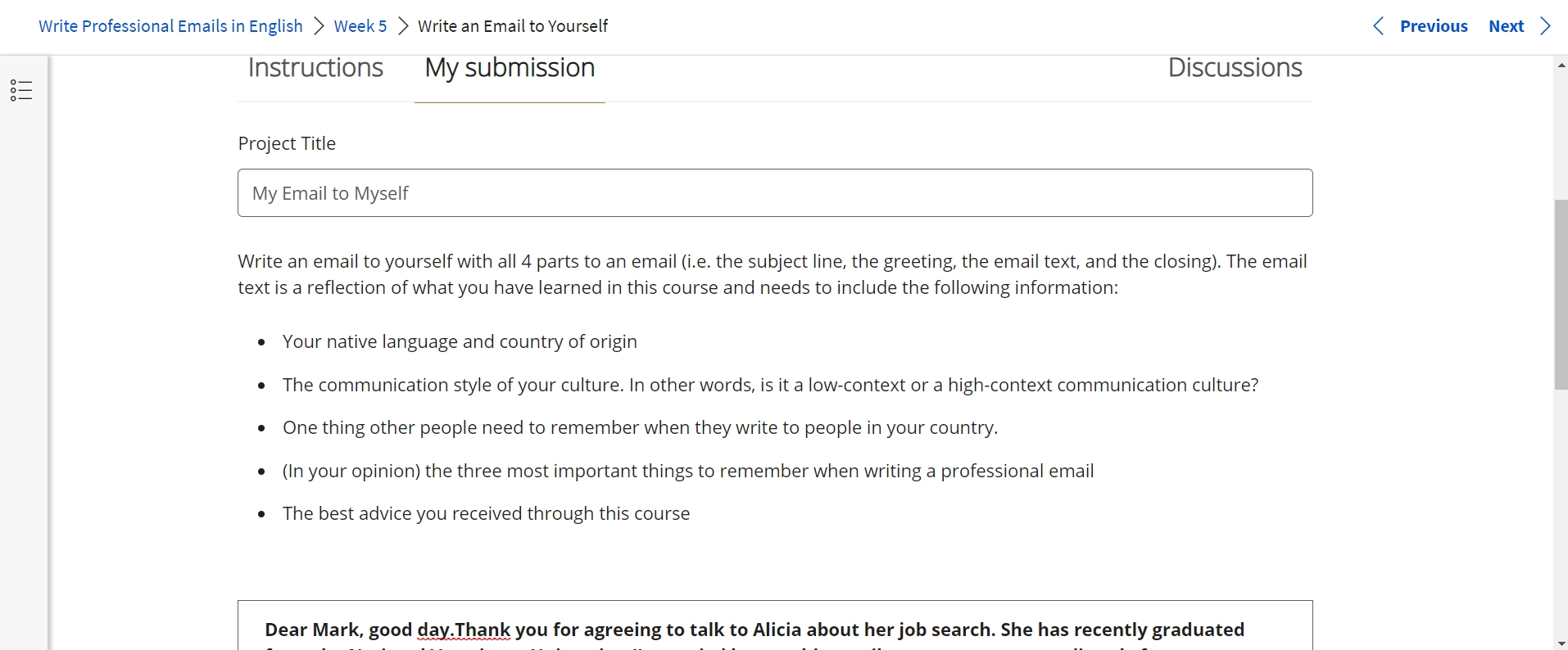Click the scrollbar up arrow
The width and height of the screenshot is (1568, 650).
click(x=1561, y=65)
